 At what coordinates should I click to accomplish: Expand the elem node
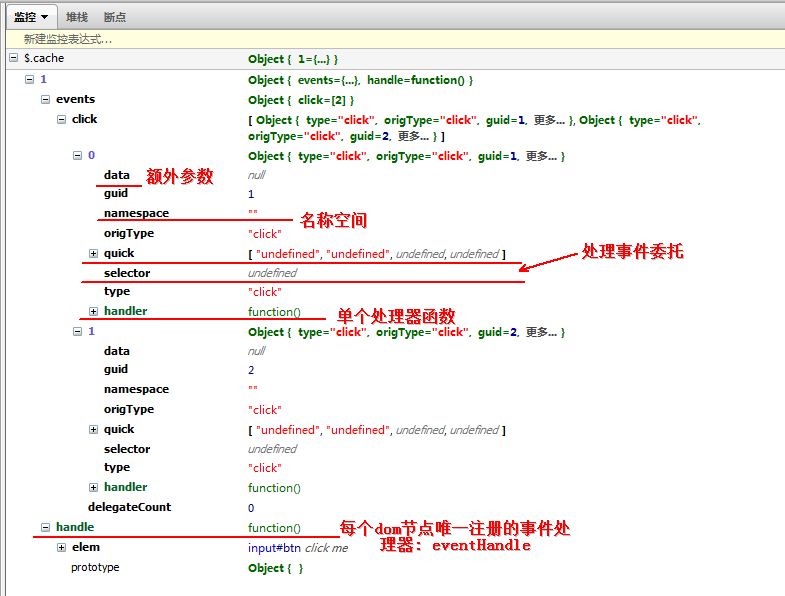tap(61, 548)
